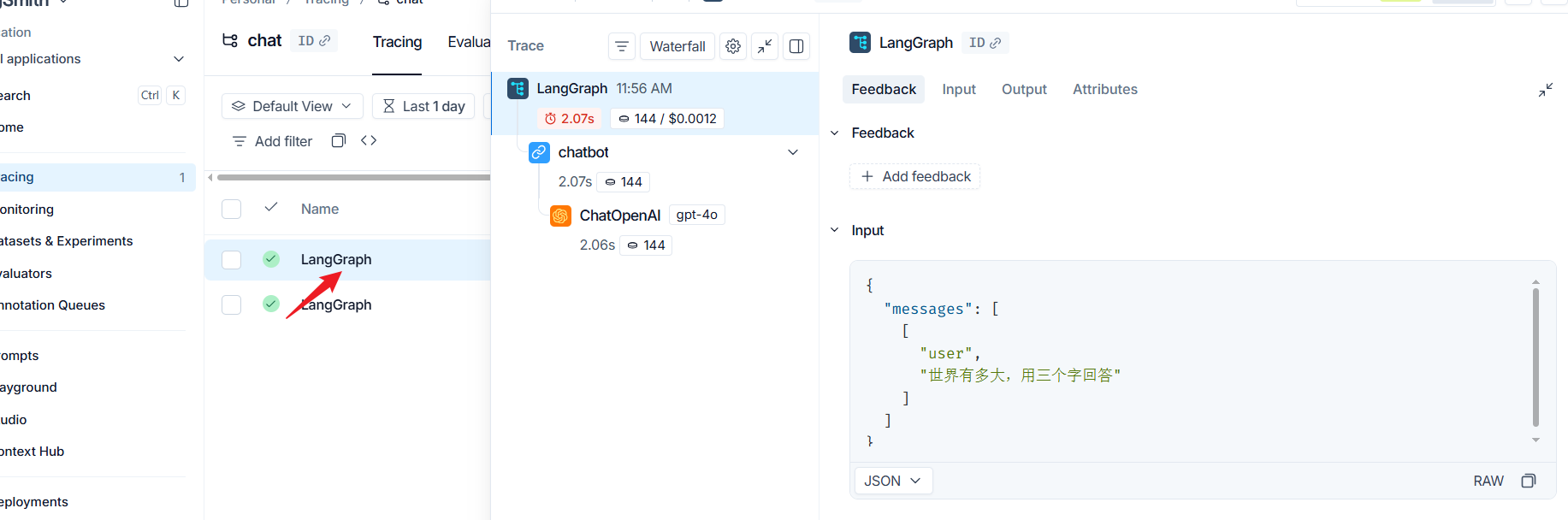Copy LangGraph run ID link badge

pyautogui.click(x=985, y=43)
